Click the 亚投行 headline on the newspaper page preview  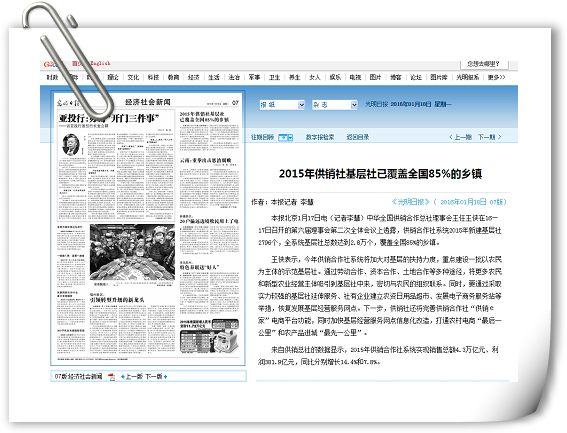110,118
